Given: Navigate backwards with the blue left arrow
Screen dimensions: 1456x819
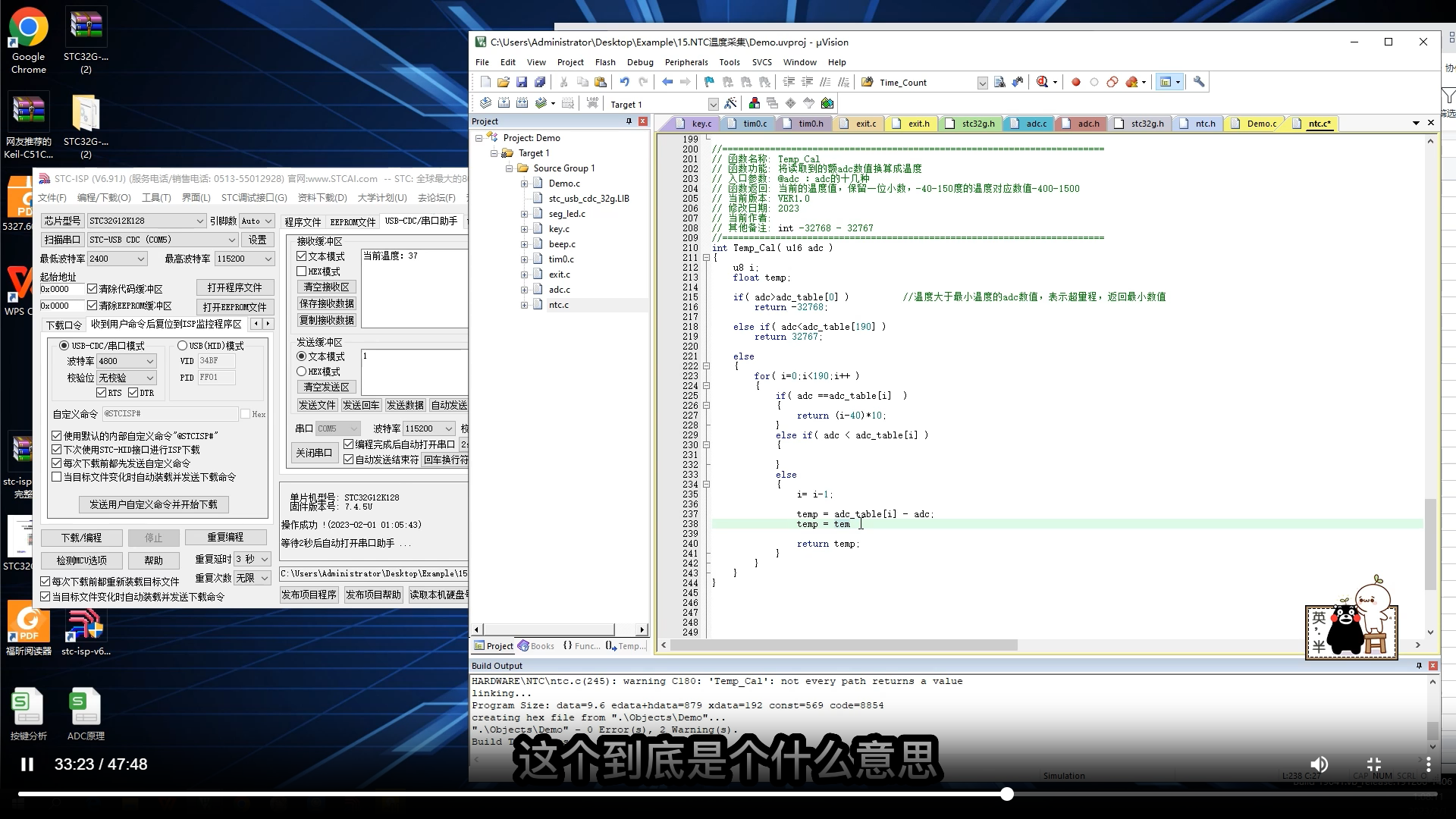Looking at the screenshot, I should coord(667,82).
